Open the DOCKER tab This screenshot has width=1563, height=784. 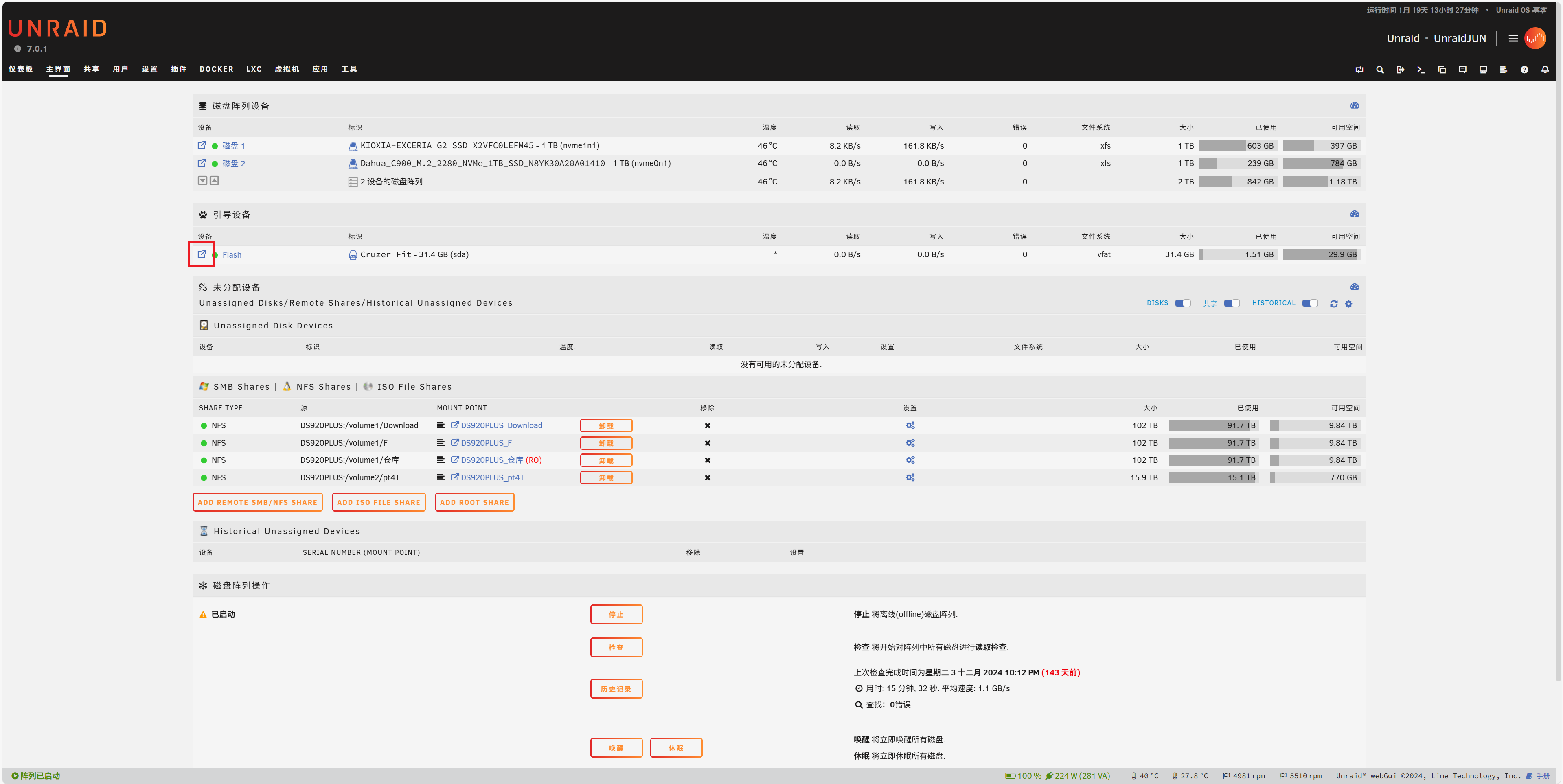[217, 69]
